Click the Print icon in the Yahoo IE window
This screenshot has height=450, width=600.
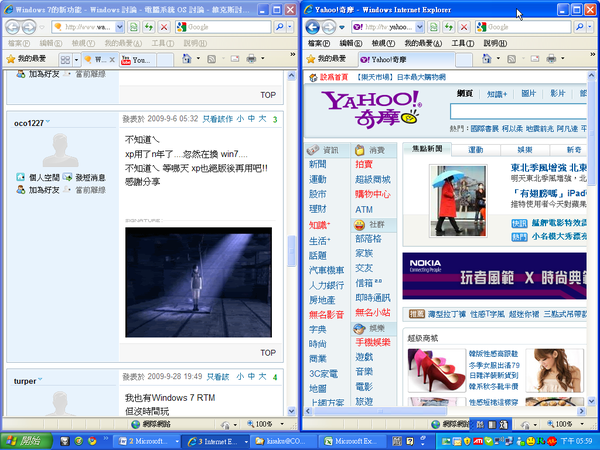click(551, 59)
